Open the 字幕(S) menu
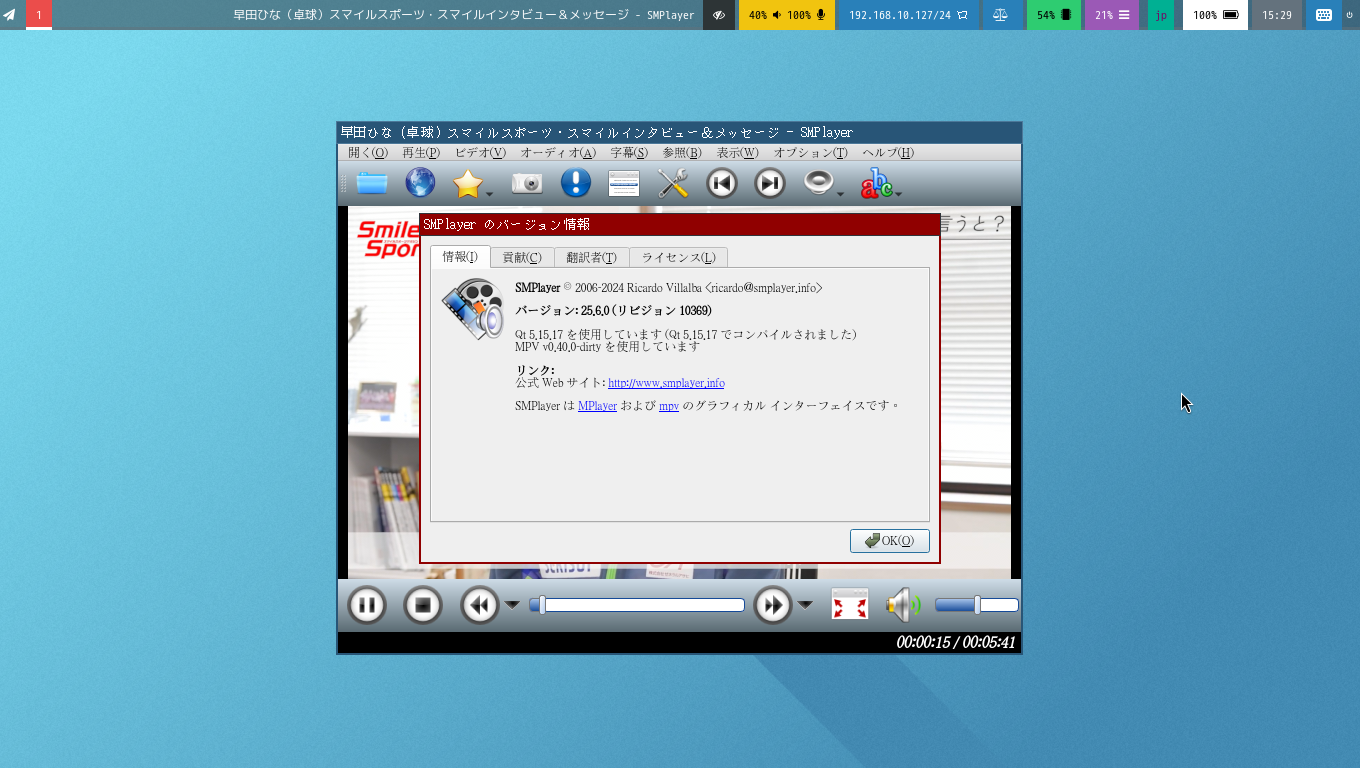The height and width of the screenshot is (768, 1360). coord(629,153)
